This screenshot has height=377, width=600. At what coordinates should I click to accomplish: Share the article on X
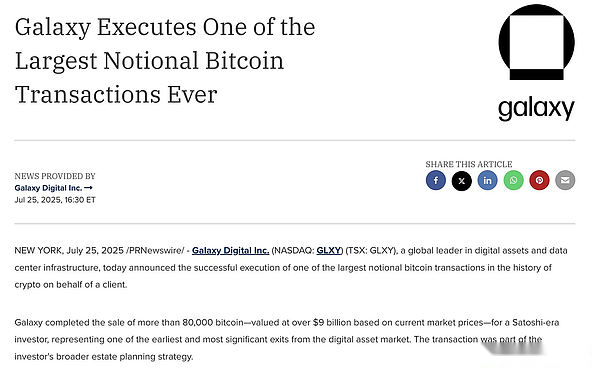click(461, 180)
